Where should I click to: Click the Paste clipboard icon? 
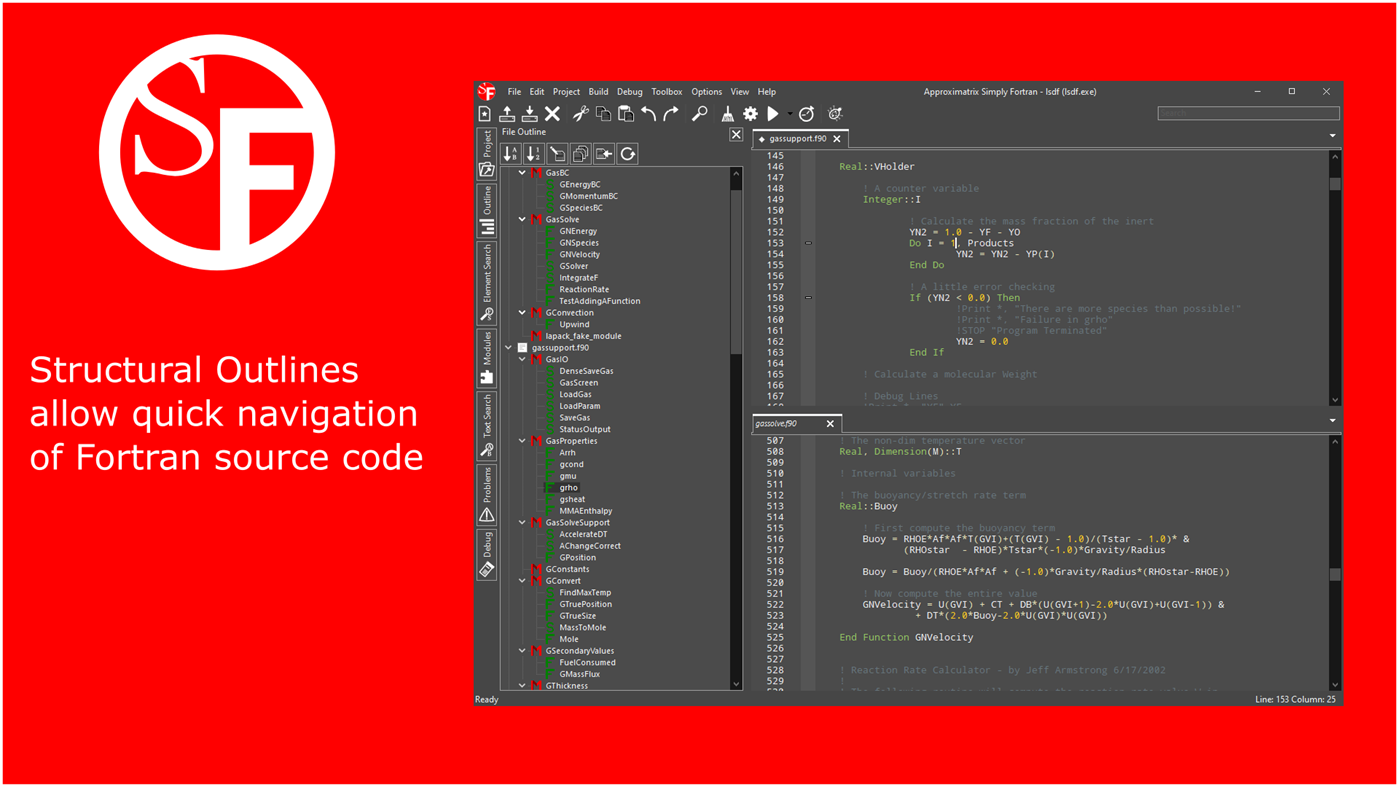point(626,114)
